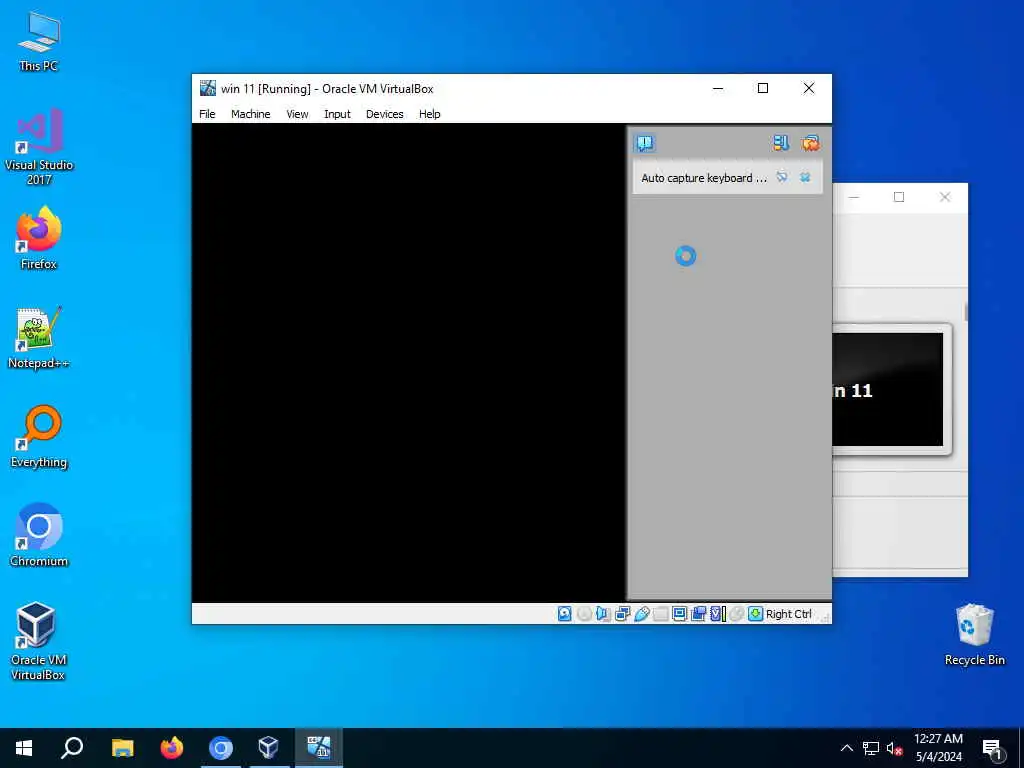Click the network icon in system tray
Image resolution: width=1024 pixels, height=768 pixels.
[x=871, y=748]
